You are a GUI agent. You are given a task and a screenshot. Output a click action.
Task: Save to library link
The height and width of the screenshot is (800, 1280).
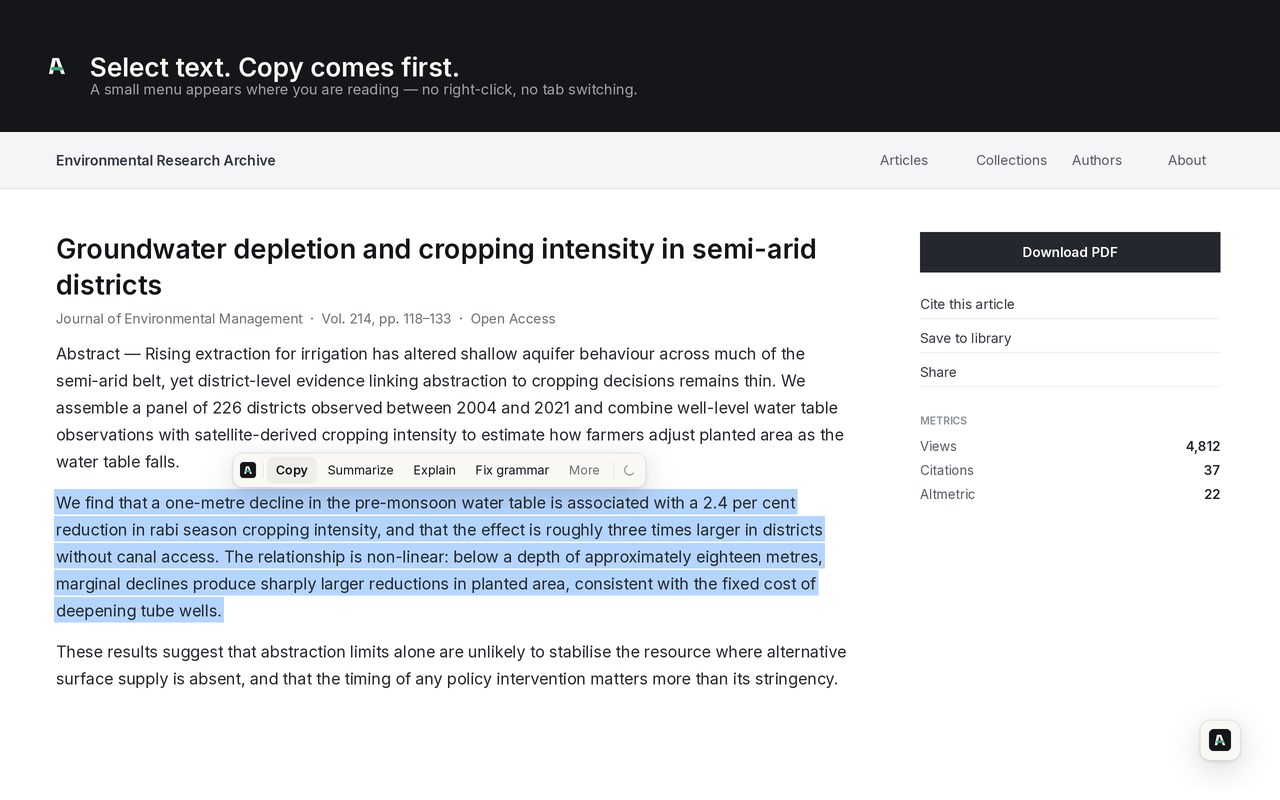(966, 338)
